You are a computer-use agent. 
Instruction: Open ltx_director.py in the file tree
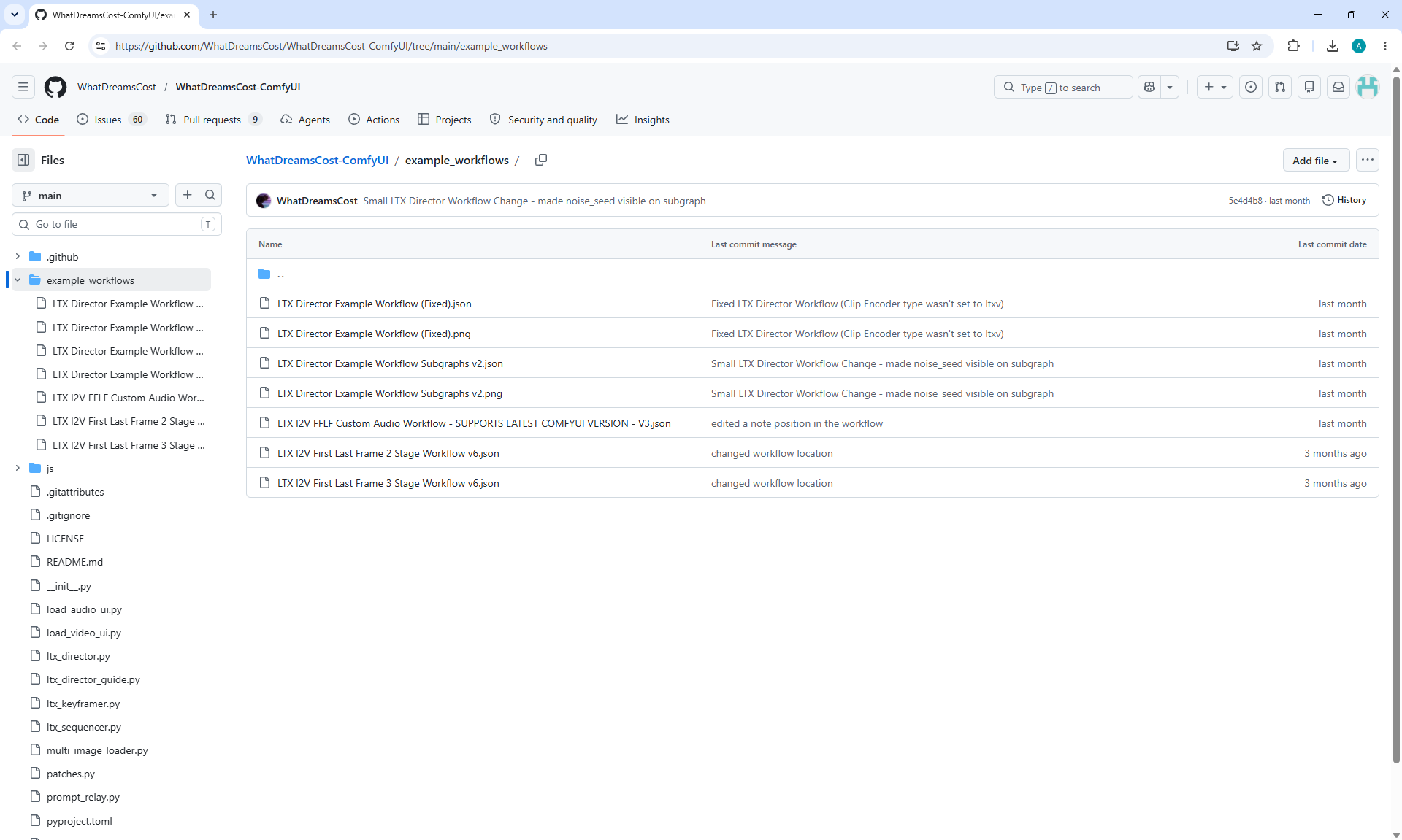coord(78,656)
